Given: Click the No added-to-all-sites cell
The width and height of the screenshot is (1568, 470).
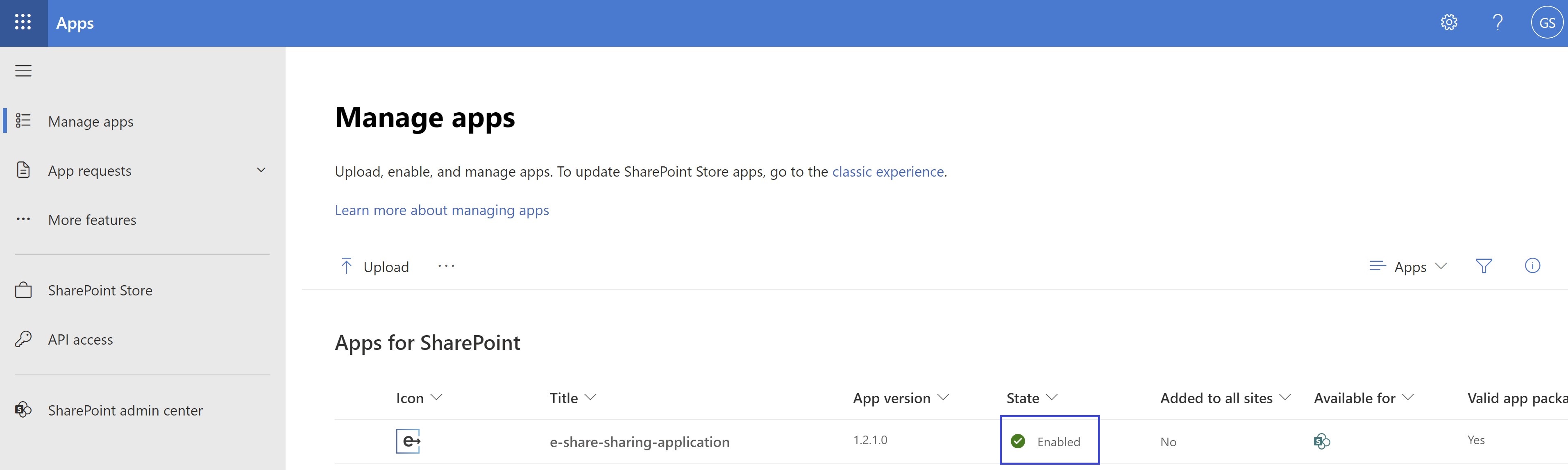Looking at the screenshot, I should click(1168, 442).
